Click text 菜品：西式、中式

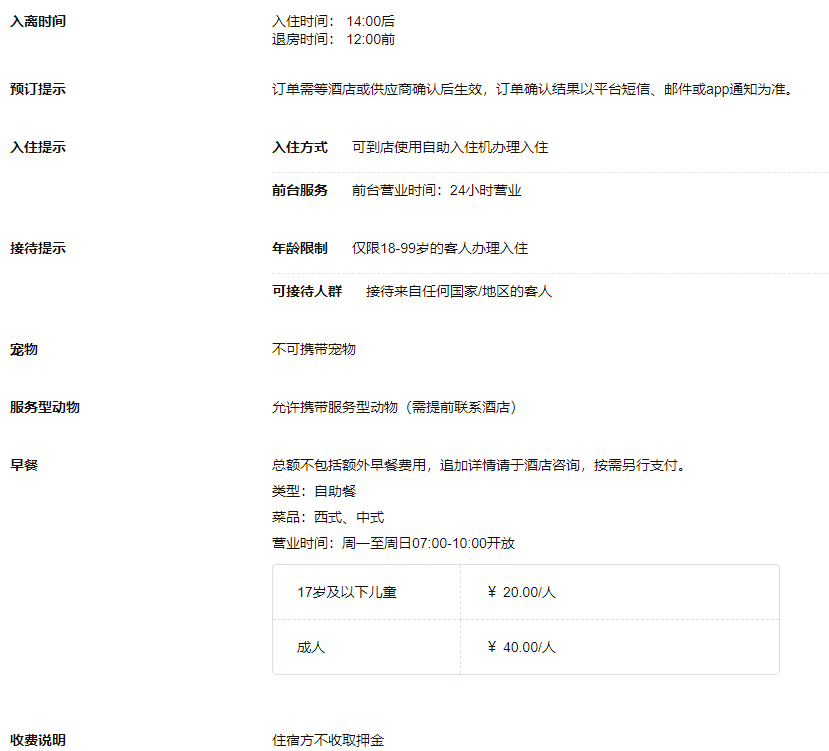coord(328,517)
